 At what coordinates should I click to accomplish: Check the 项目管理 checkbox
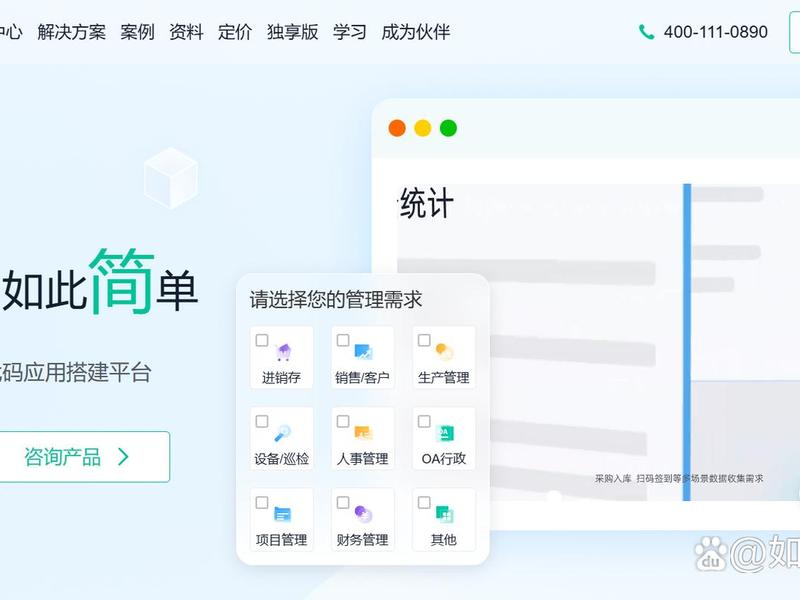tap(262, 503)
